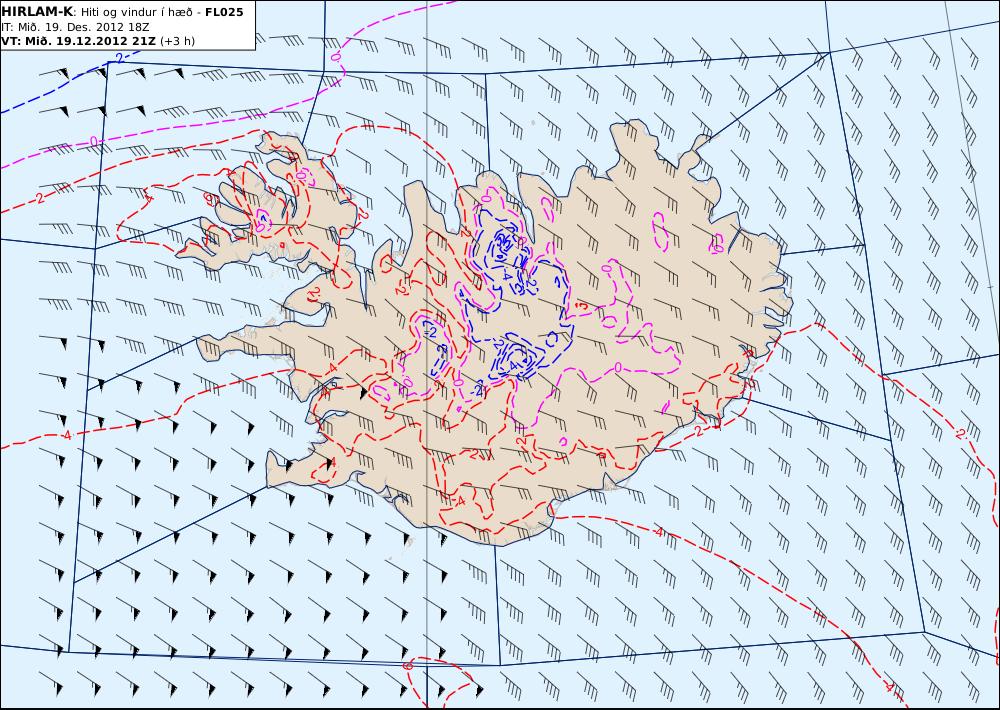The image size is (1000, 710).
Task: Click the valid time "VT: Mið. 19.12.2012 21Z"
Action: coord(78,41)
